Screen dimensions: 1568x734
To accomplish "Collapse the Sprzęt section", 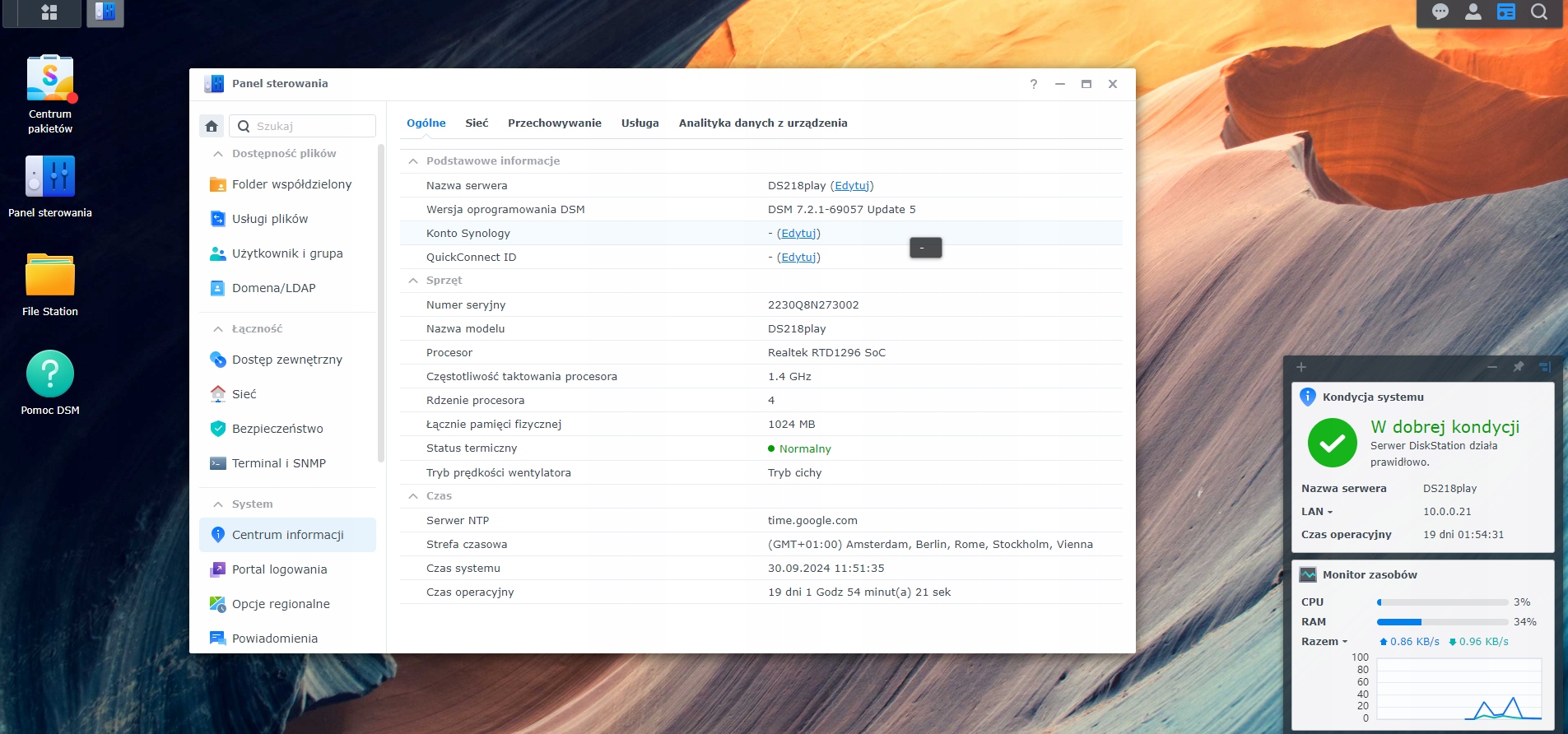I will point(413,281).
